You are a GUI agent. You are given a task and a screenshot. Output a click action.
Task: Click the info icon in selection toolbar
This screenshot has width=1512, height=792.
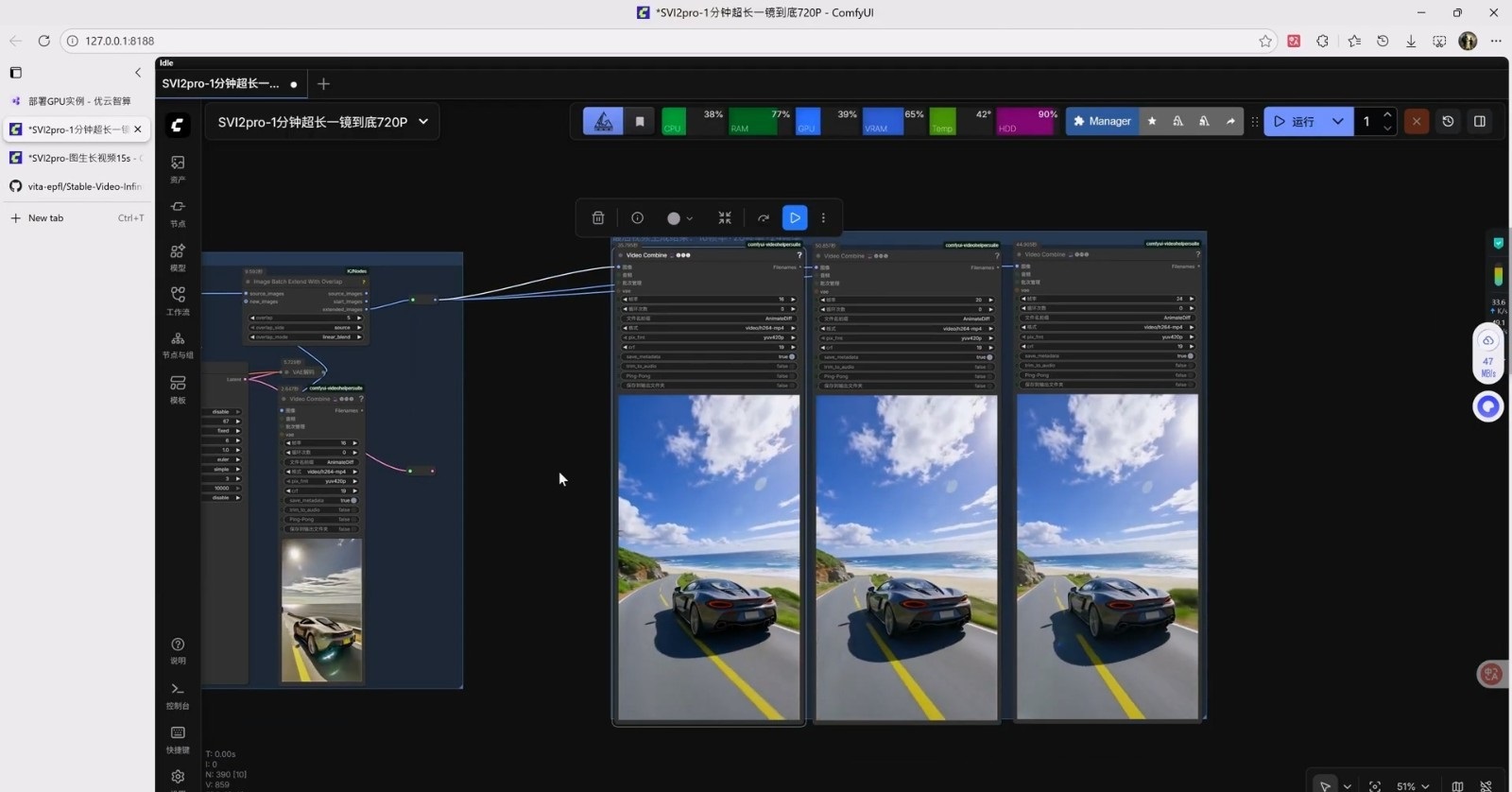(x=638, y=218)
